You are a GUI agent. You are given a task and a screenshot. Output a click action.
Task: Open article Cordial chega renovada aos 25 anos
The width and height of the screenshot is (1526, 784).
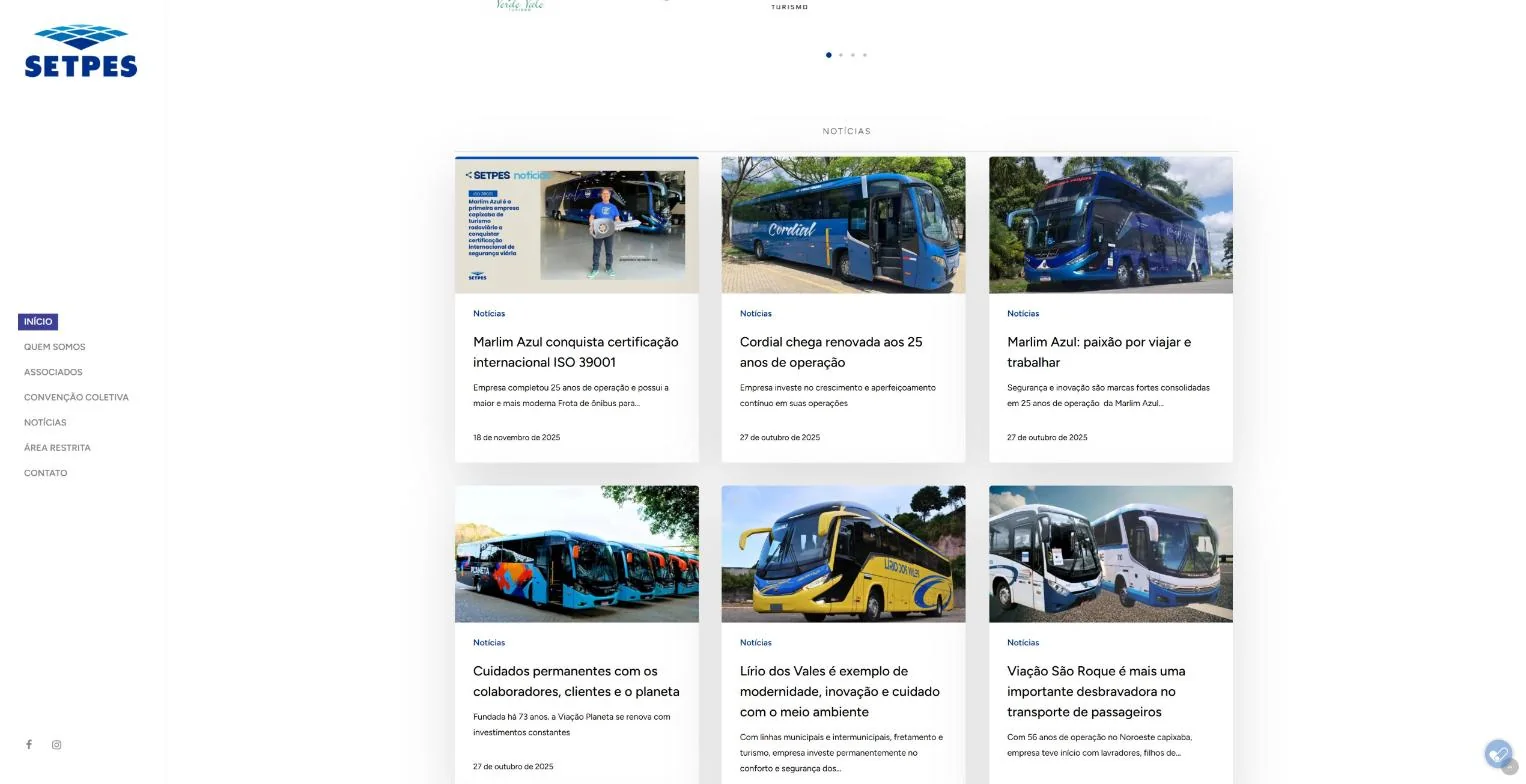(831, 352)
